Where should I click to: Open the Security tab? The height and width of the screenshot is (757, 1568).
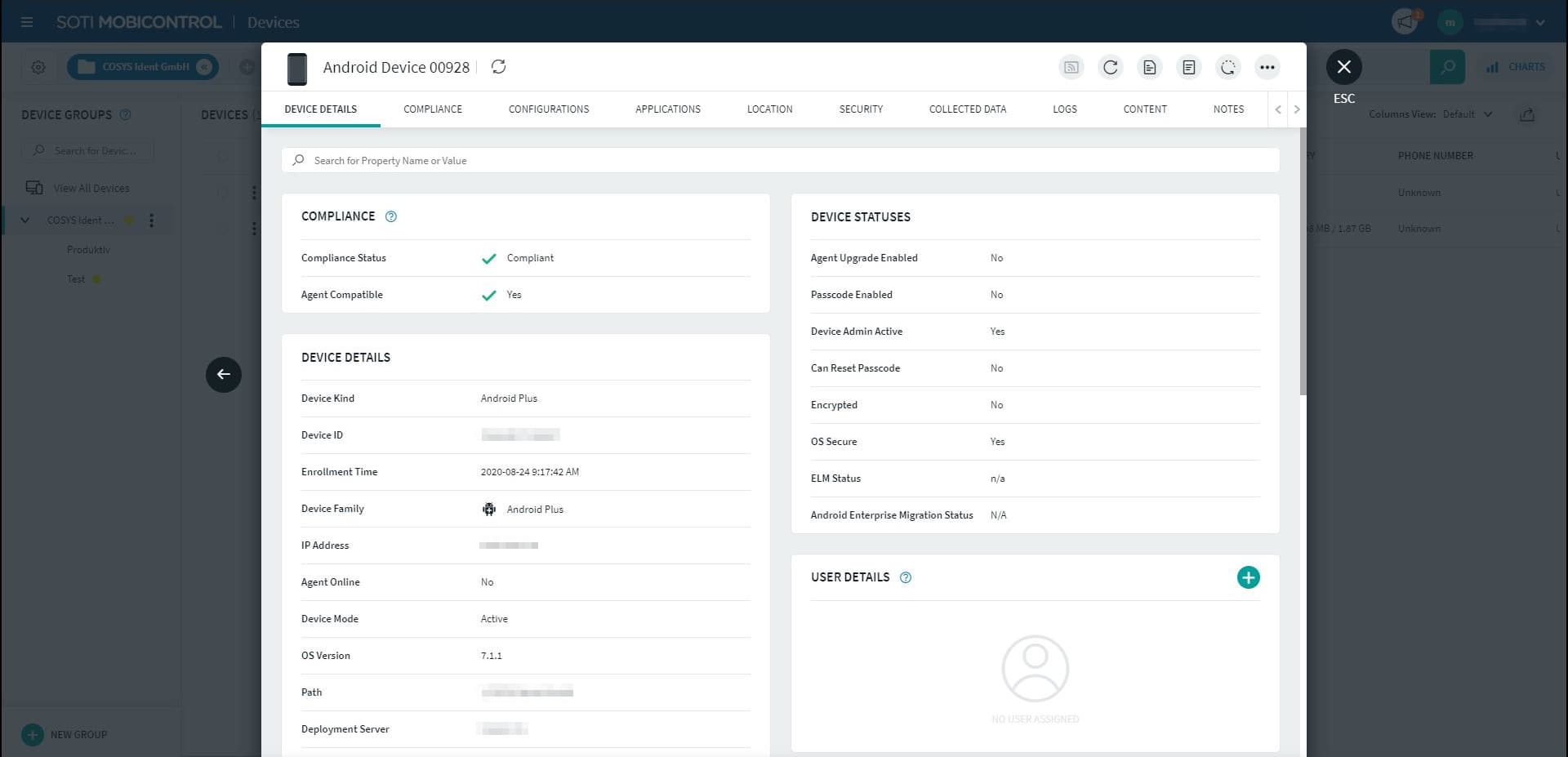click(861, 109)
